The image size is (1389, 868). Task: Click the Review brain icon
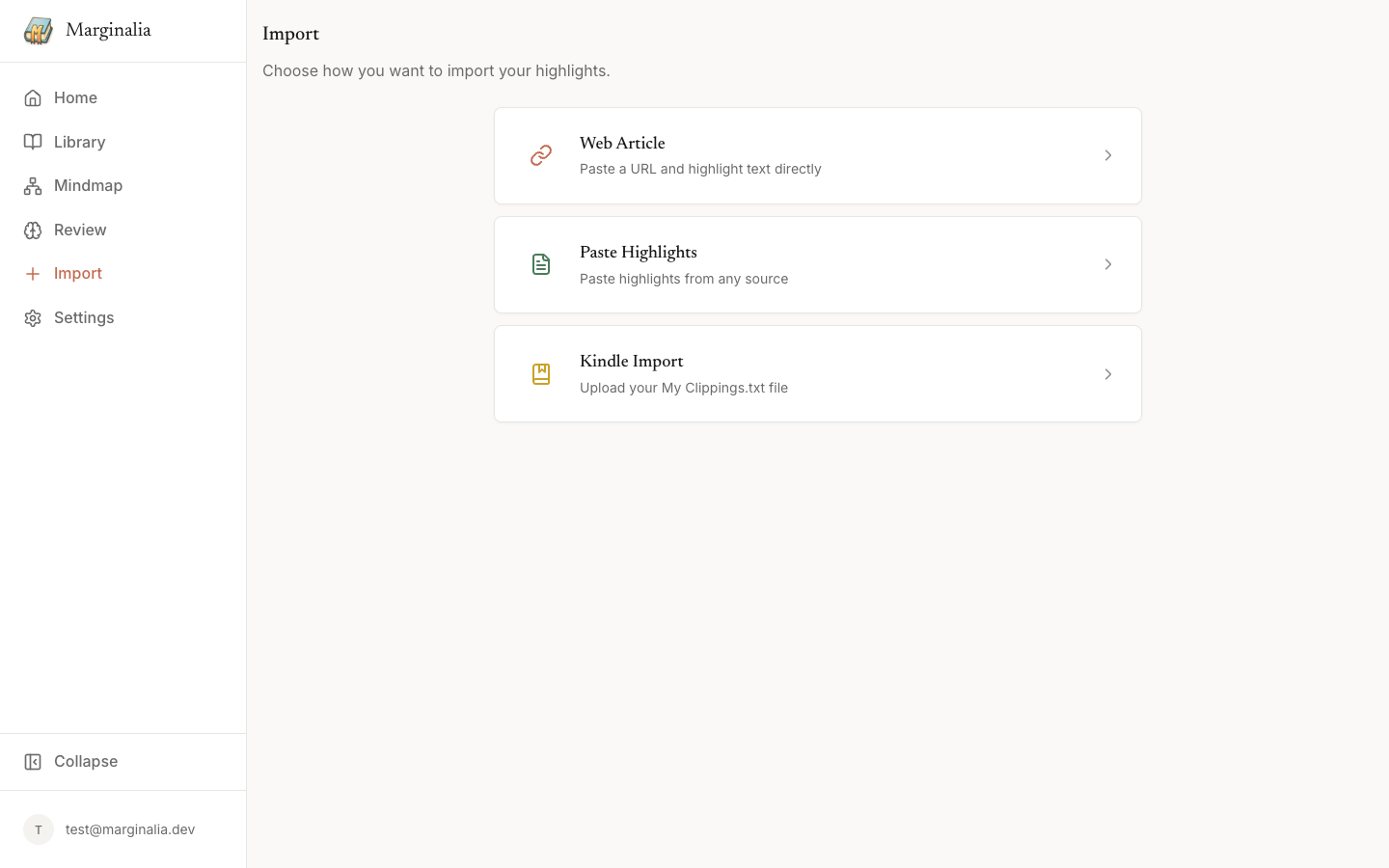point(33,231)
